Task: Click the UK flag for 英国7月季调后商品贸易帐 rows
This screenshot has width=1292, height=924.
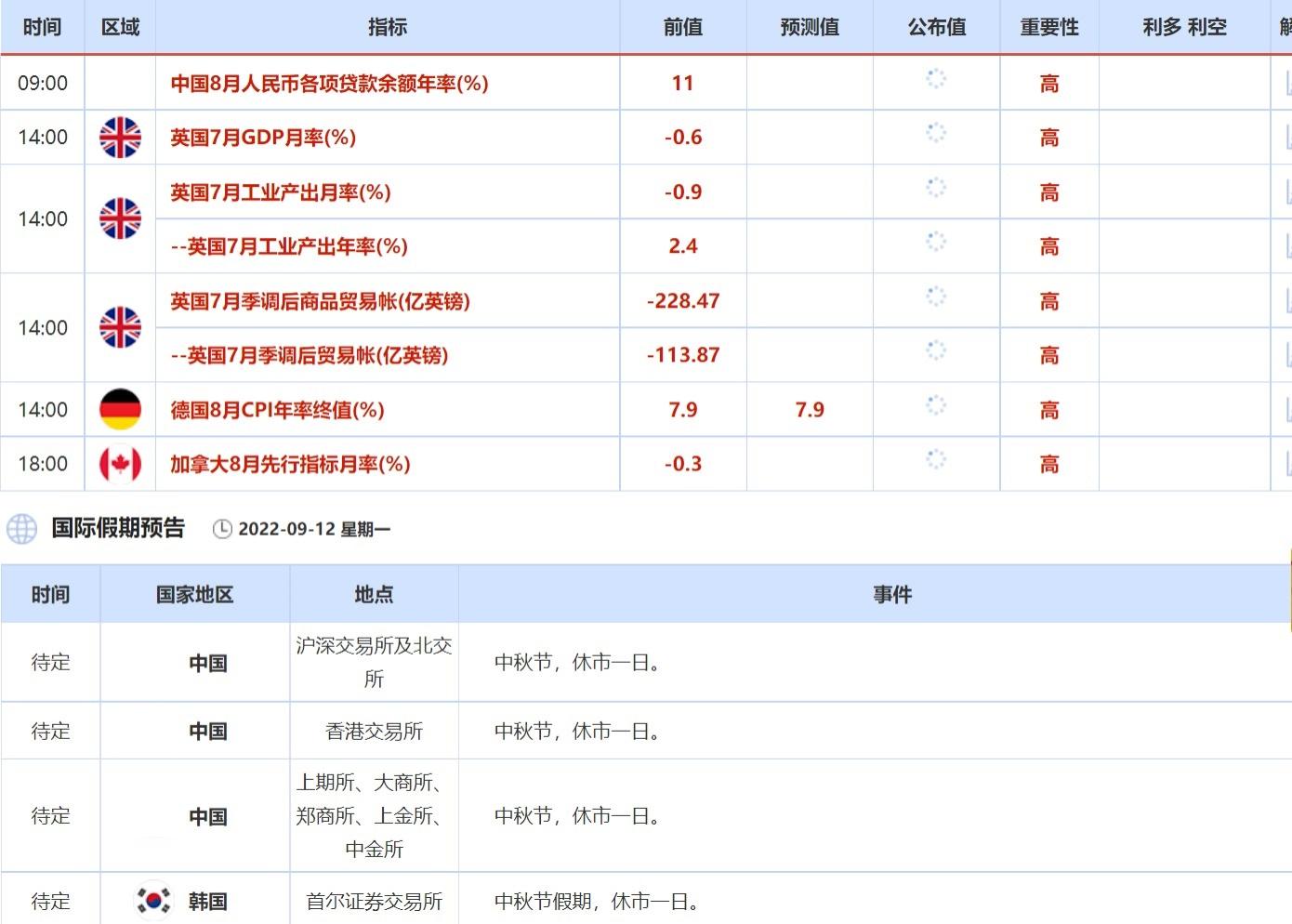Action: pyautogui.click(x=120, y=327)
